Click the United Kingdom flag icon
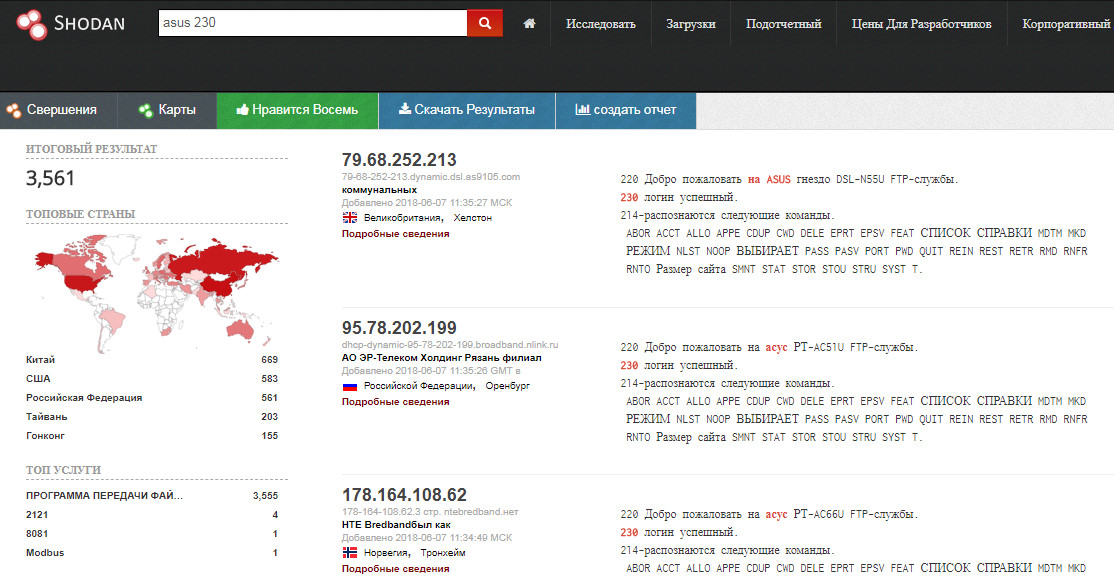 point(350,217)
